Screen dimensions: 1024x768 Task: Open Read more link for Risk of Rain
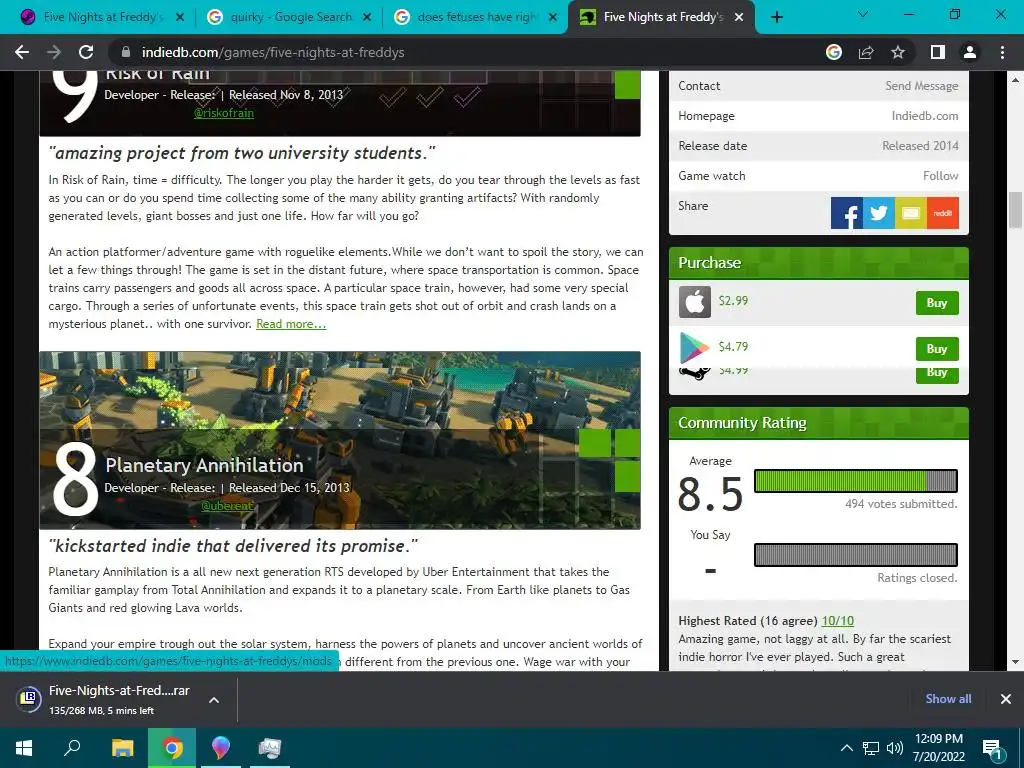click(291, 324)
